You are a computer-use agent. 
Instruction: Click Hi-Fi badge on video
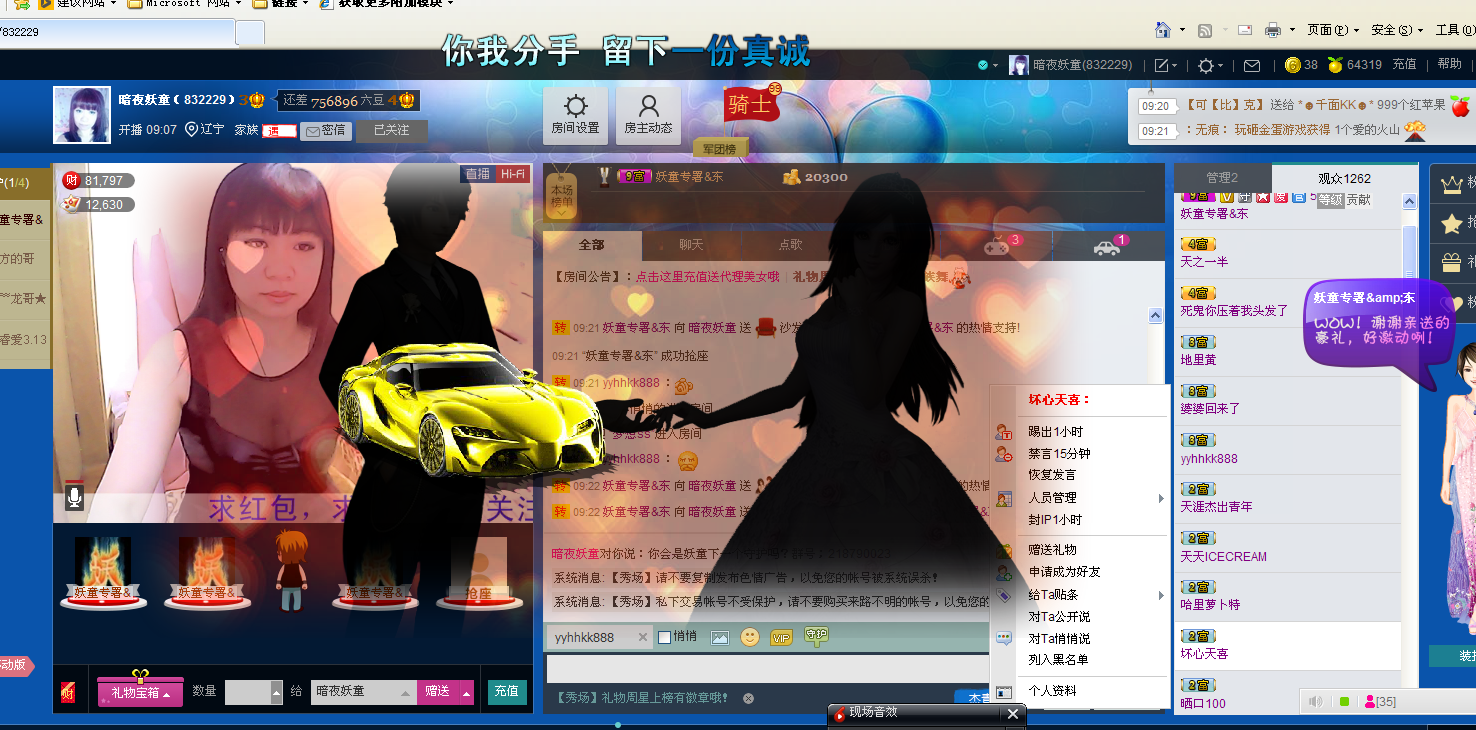(x=512, y=174)
